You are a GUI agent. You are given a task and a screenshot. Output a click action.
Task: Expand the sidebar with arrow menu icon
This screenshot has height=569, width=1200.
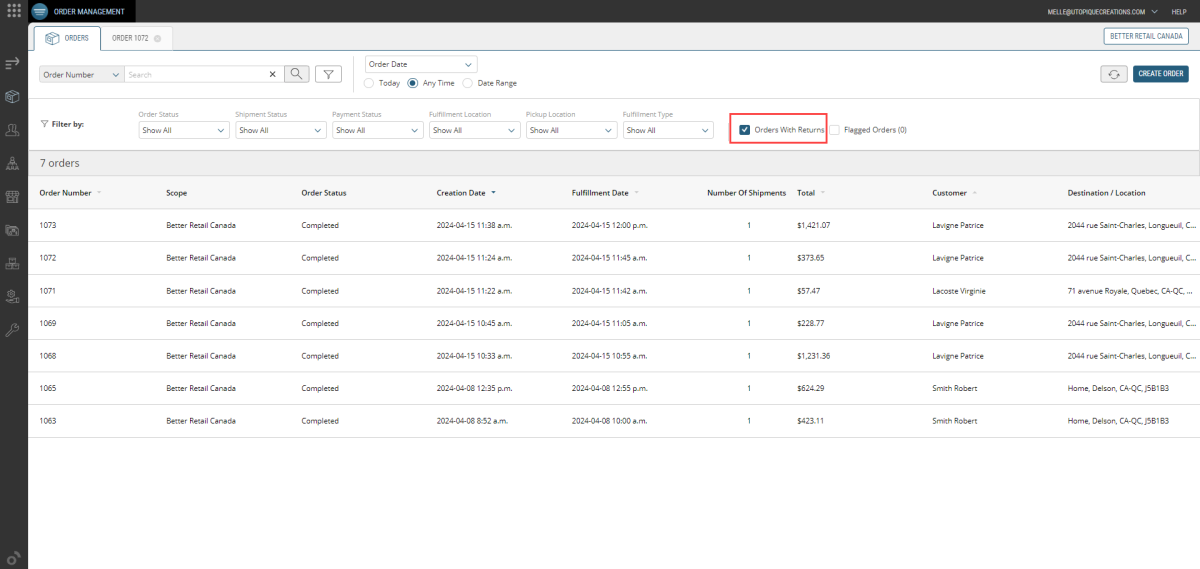13,64
